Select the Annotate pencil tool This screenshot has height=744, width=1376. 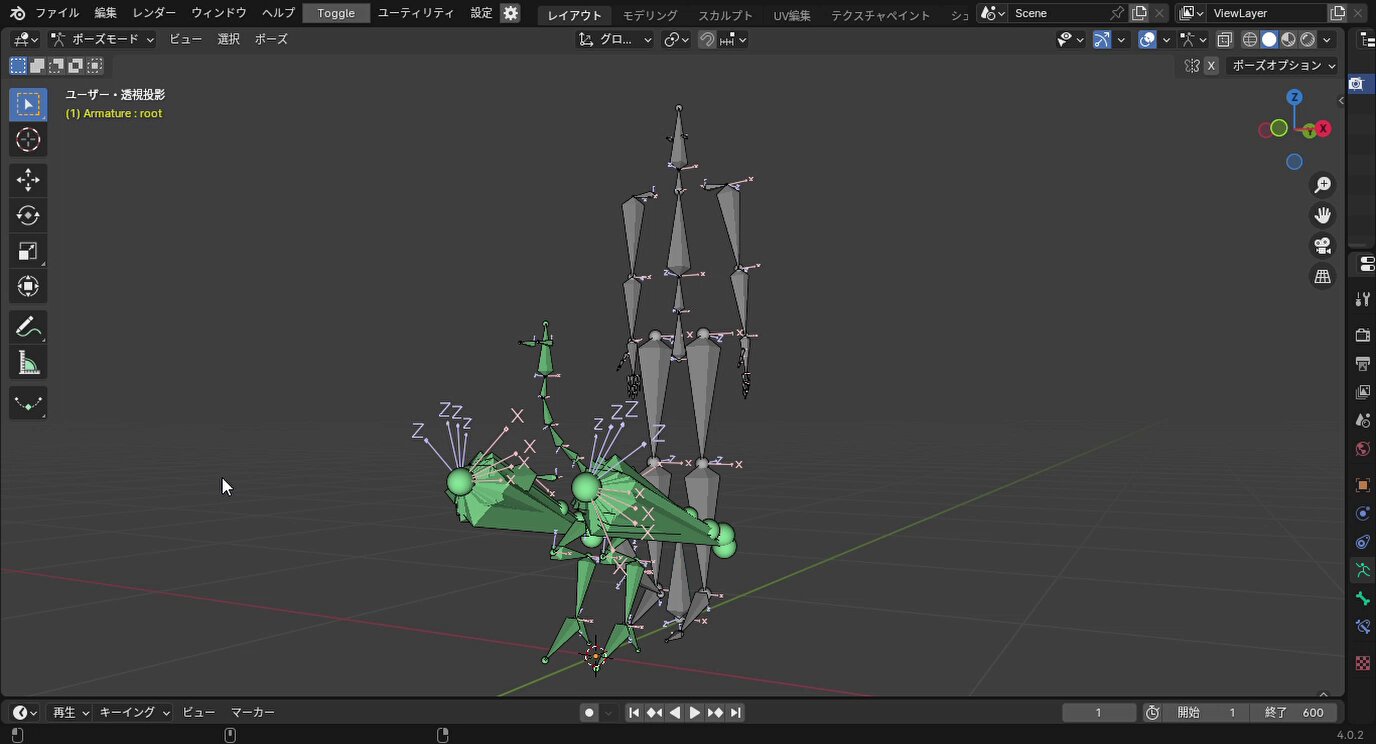point(28,327)
